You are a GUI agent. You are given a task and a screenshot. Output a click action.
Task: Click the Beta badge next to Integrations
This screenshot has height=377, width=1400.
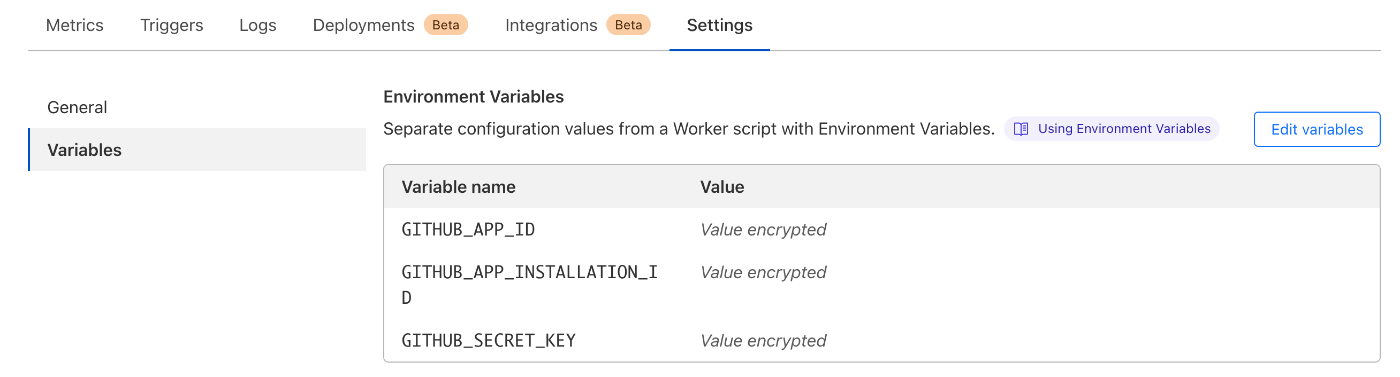pos(628,25)
